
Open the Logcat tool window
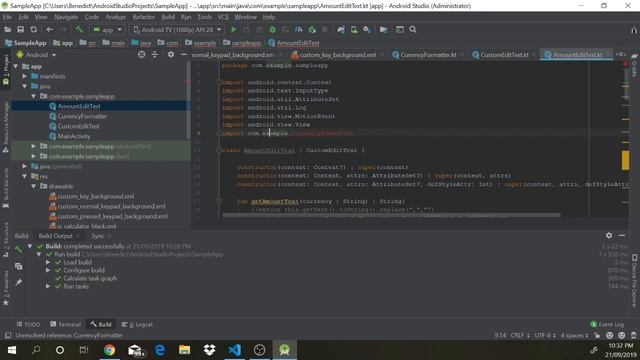[138, 324]
